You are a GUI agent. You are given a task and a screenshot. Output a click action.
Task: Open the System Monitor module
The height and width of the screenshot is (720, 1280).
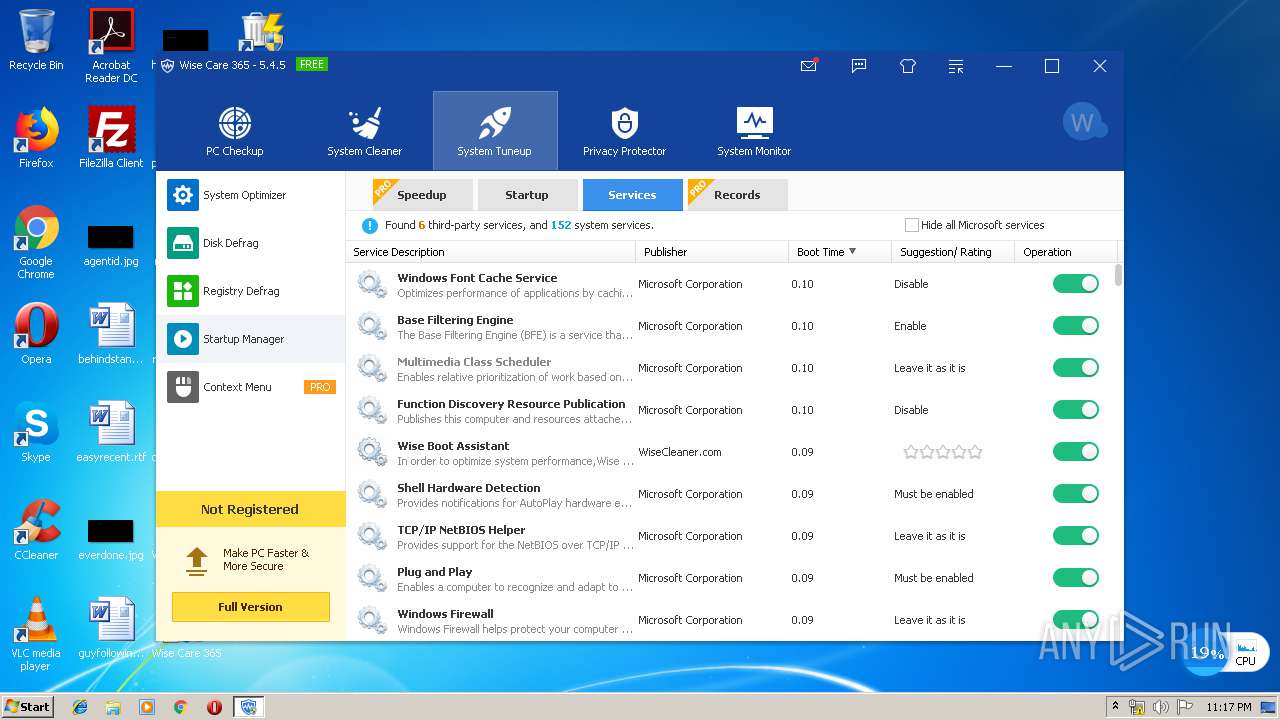(754, 131)
